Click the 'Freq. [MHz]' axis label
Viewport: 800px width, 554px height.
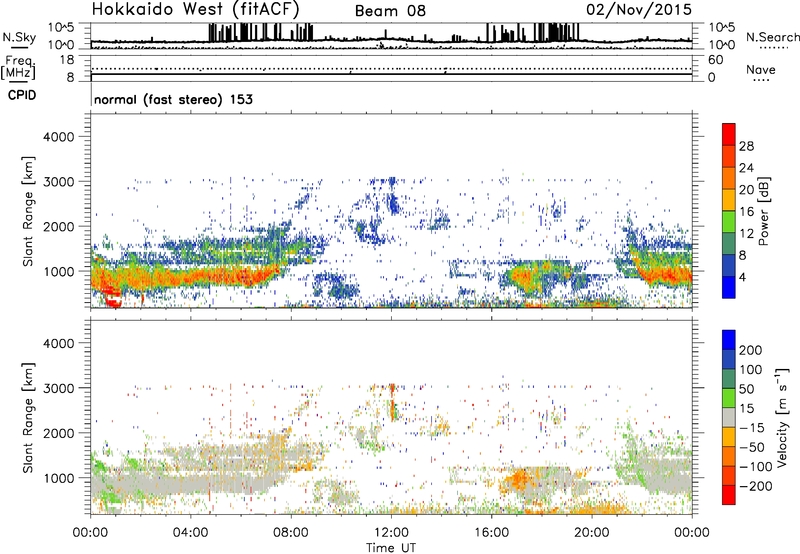tap(19, 68)
